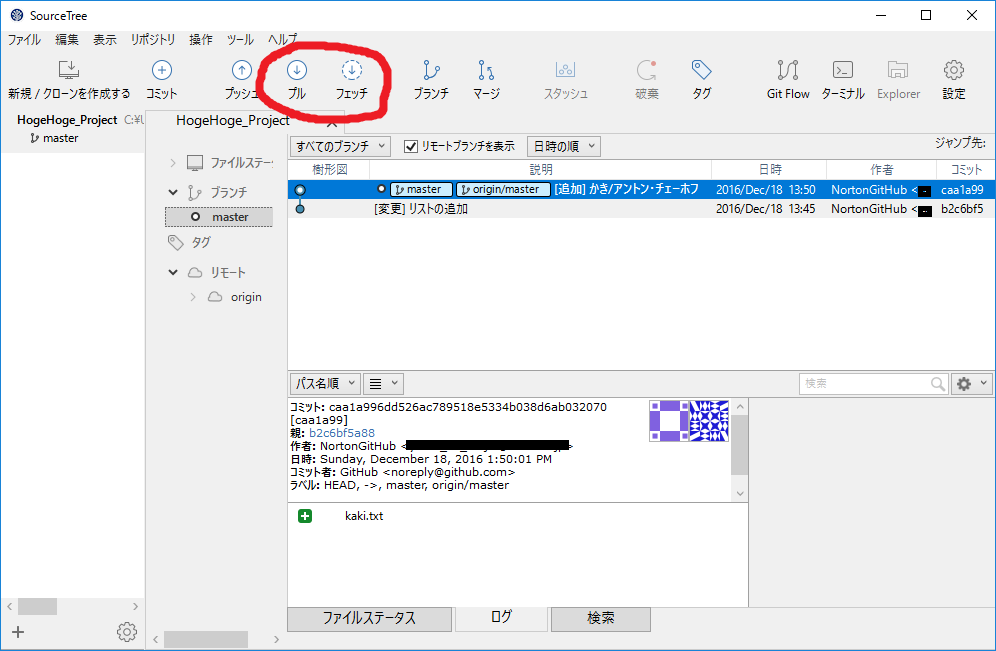Switch to the File Status (ファイルステータス) tab
This screenshot has height=651, width=996.
coord(369,618)
